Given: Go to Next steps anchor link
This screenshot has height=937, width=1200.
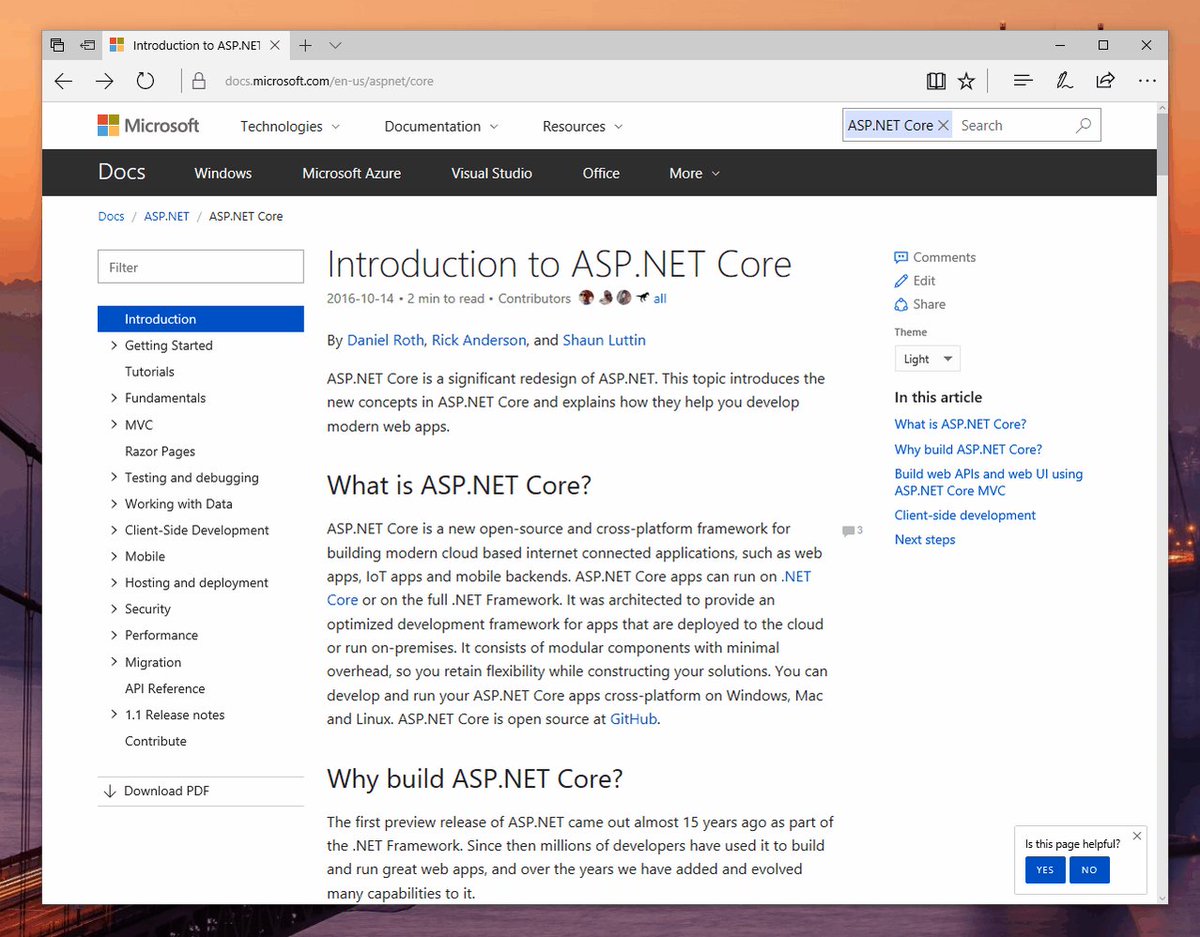Looking at the screenshot, I should coord(925,540).
